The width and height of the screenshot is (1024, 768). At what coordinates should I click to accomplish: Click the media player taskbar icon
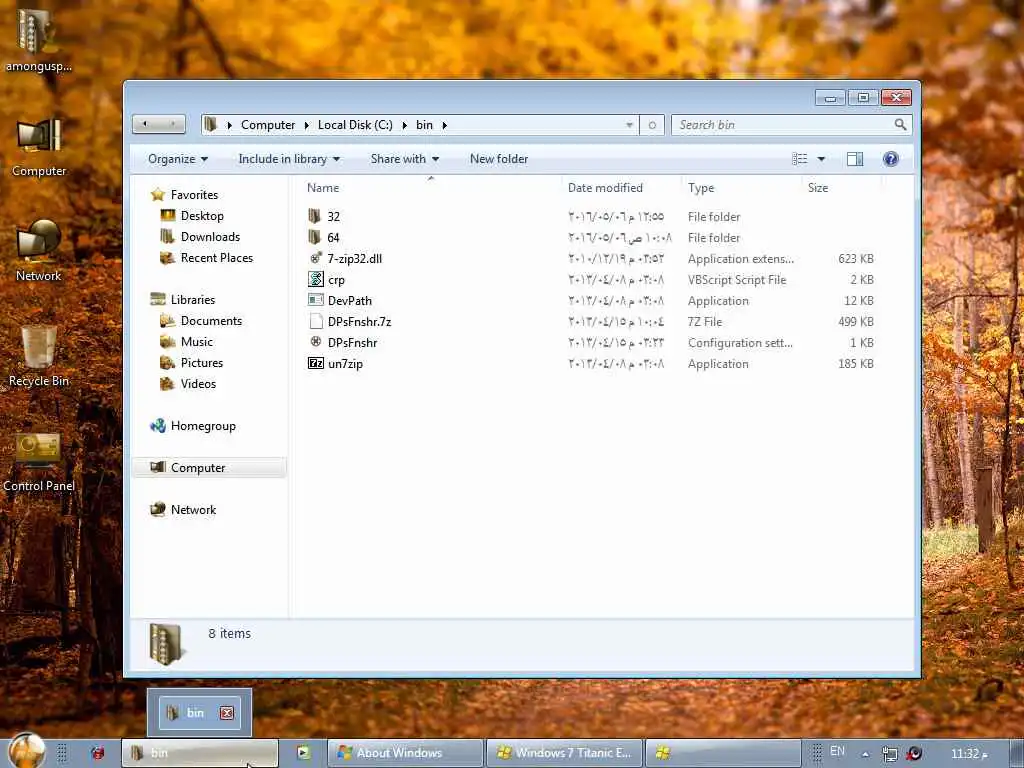click(303, 752)
